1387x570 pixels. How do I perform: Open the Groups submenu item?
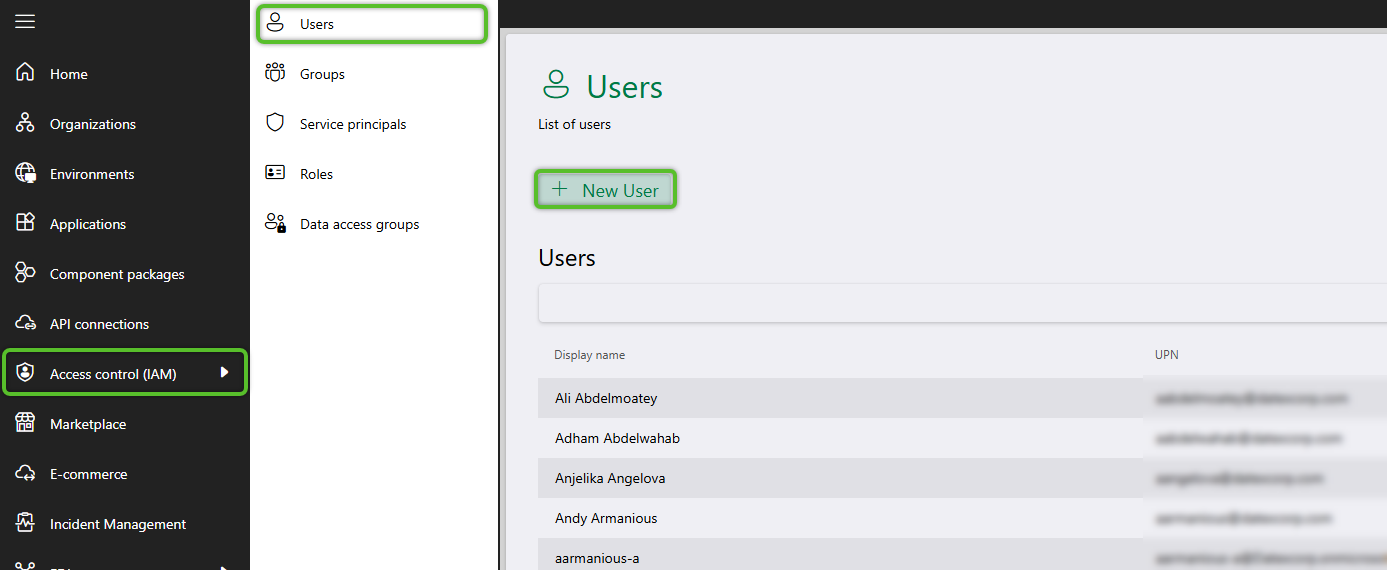pos(322,74)
